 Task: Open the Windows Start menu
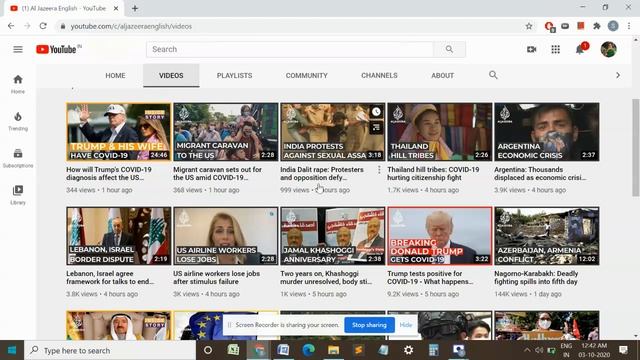pos(12,350)
